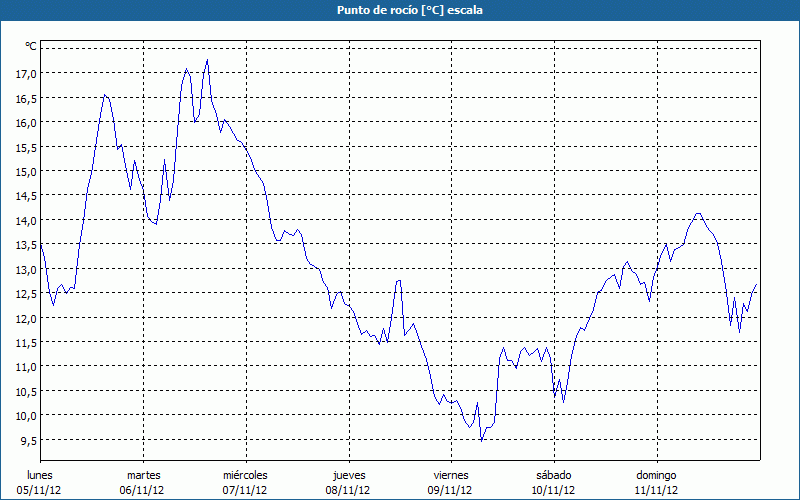Click the chart title 'Punto de rocío [°C] escala'
Image resolution: width=800 pixels, height=500 pixels.
pyautogui.click(x=399, y=10)
